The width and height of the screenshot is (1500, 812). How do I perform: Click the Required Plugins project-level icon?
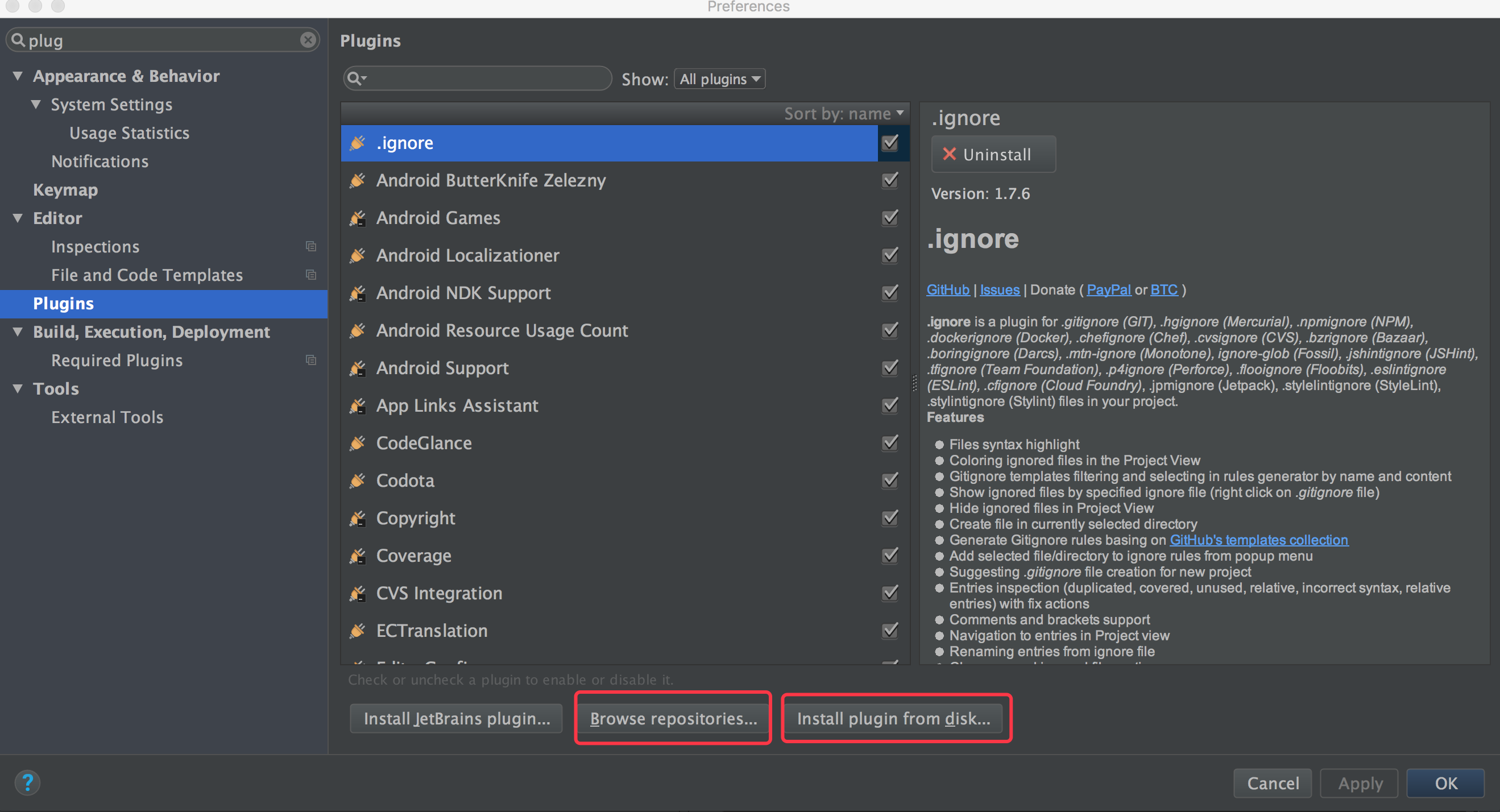tap(311, 360)
